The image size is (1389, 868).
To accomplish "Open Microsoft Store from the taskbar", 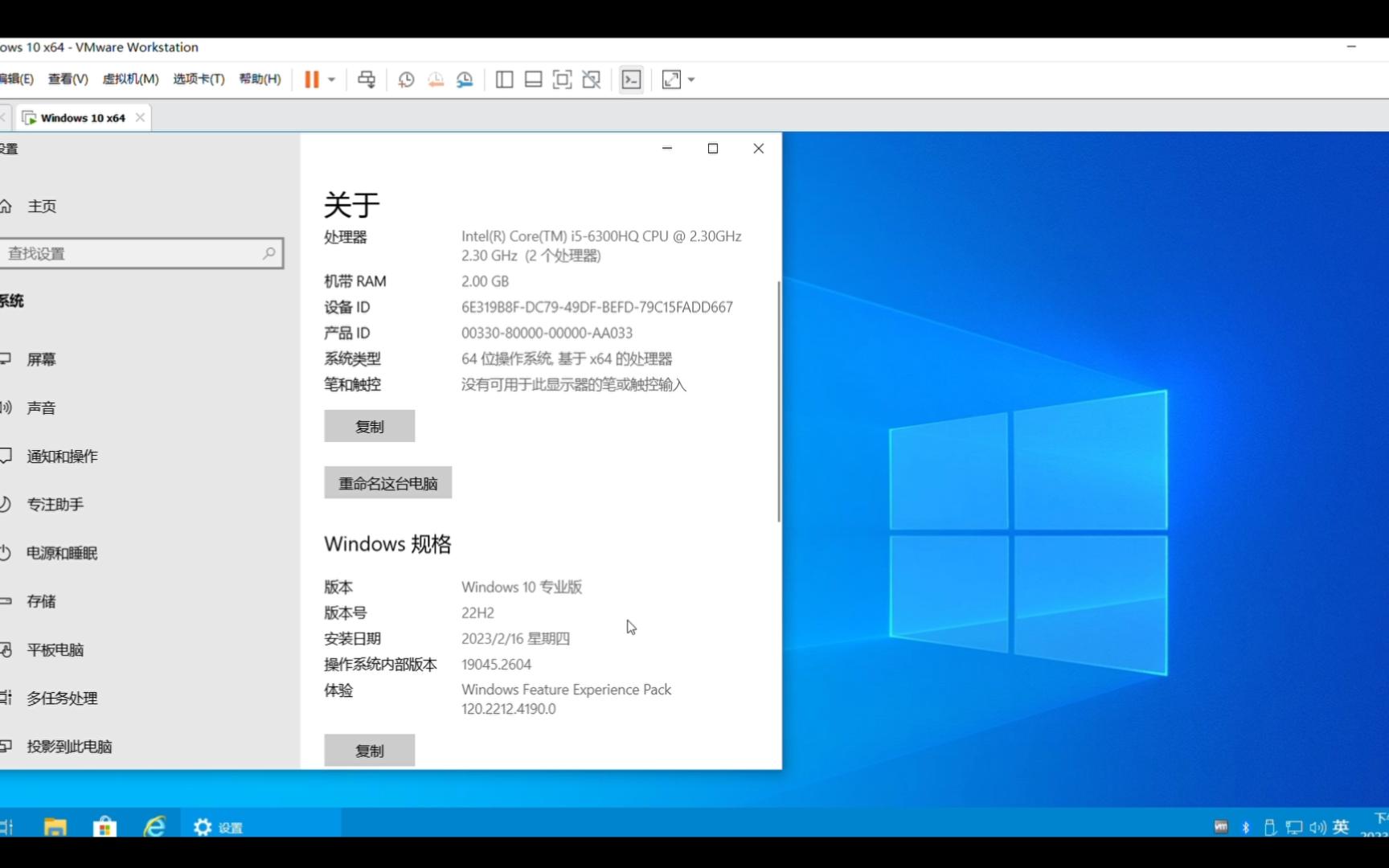I will [104, 826].
